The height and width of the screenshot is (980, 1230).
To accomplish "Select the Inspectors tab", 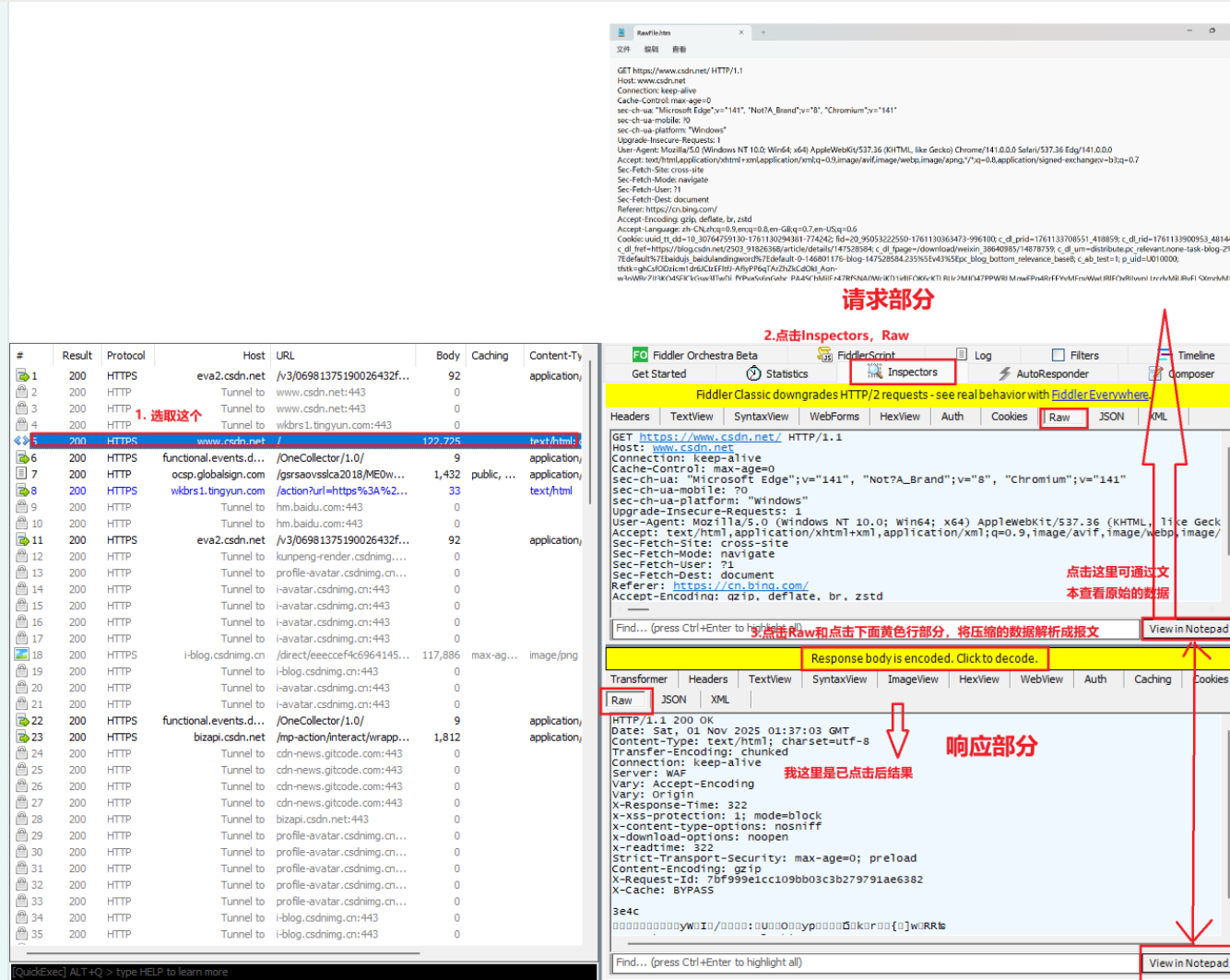I will pyautogui.click(x=903, y=372).
